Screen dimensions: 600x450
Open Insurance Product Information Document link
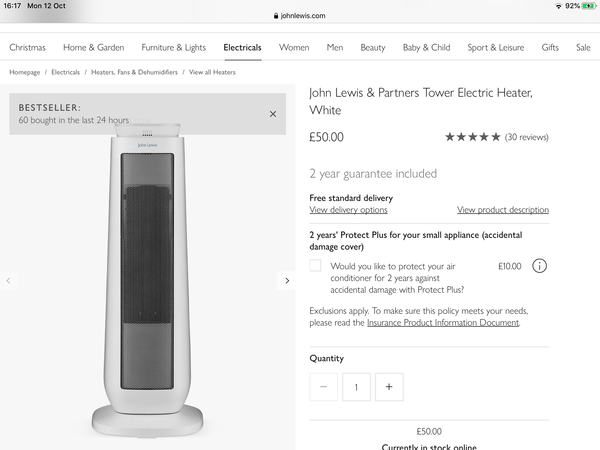(x=443, y=323)
